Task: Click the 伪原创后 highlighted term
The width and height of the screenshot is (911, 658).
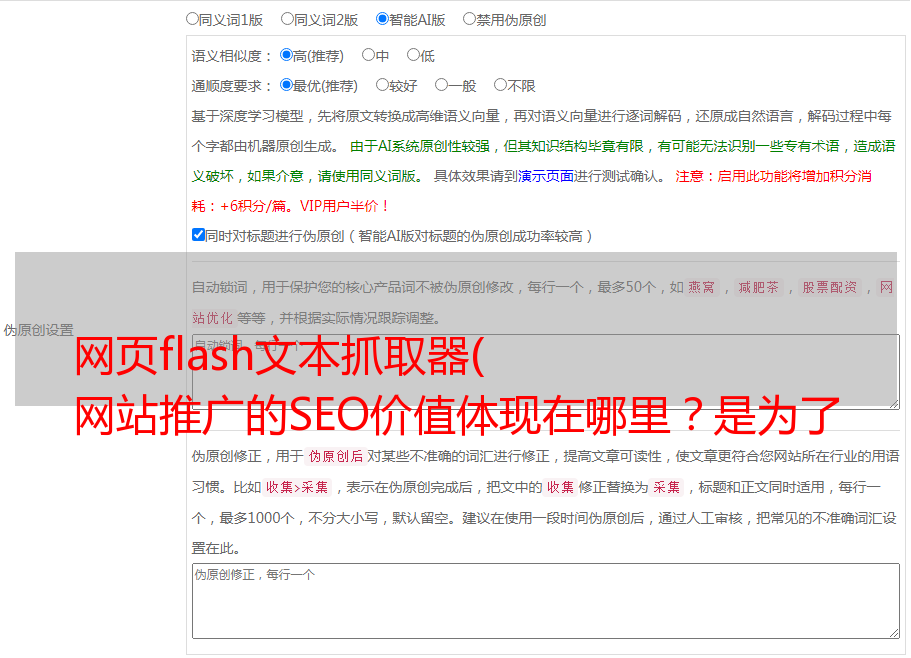Action: pos(336,456)
